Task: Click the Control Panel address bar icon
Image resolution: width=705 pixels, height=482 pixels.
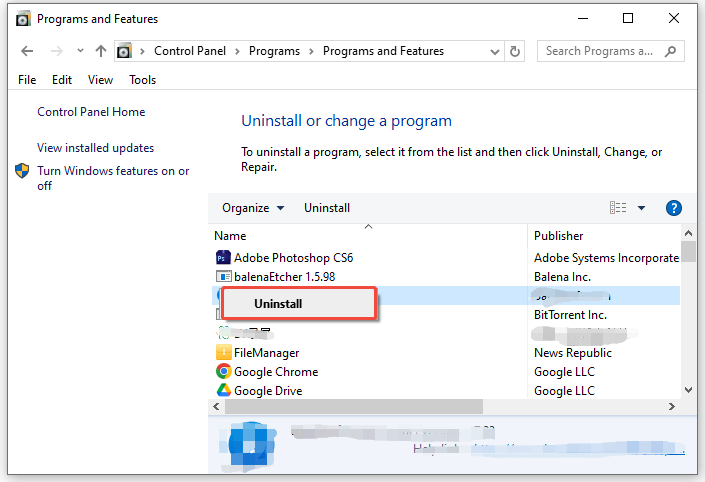Action: coord(125,51)
